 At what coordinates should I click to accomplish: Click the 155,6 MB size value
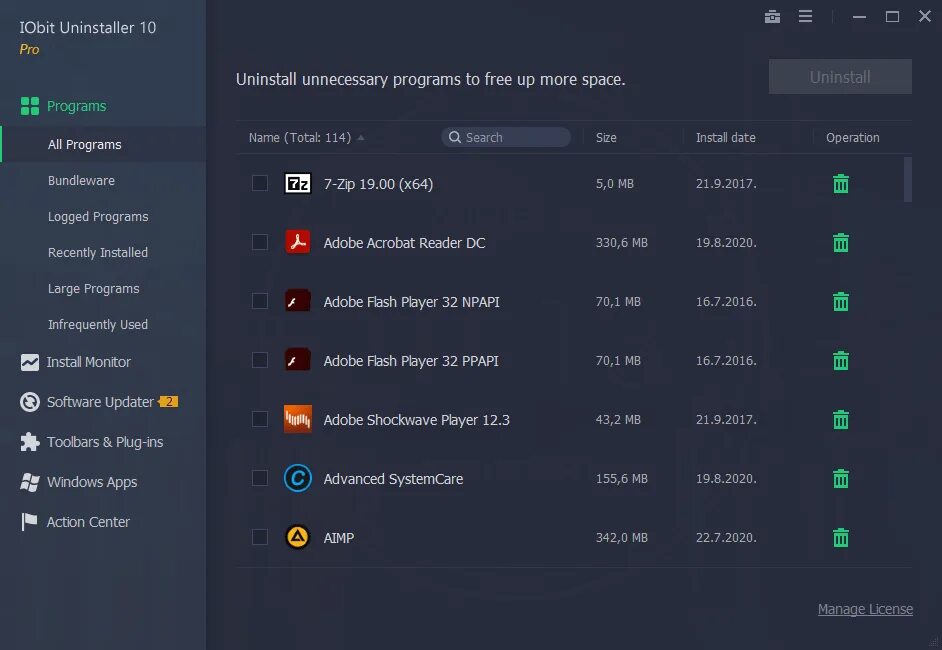[x=622, y=479]
